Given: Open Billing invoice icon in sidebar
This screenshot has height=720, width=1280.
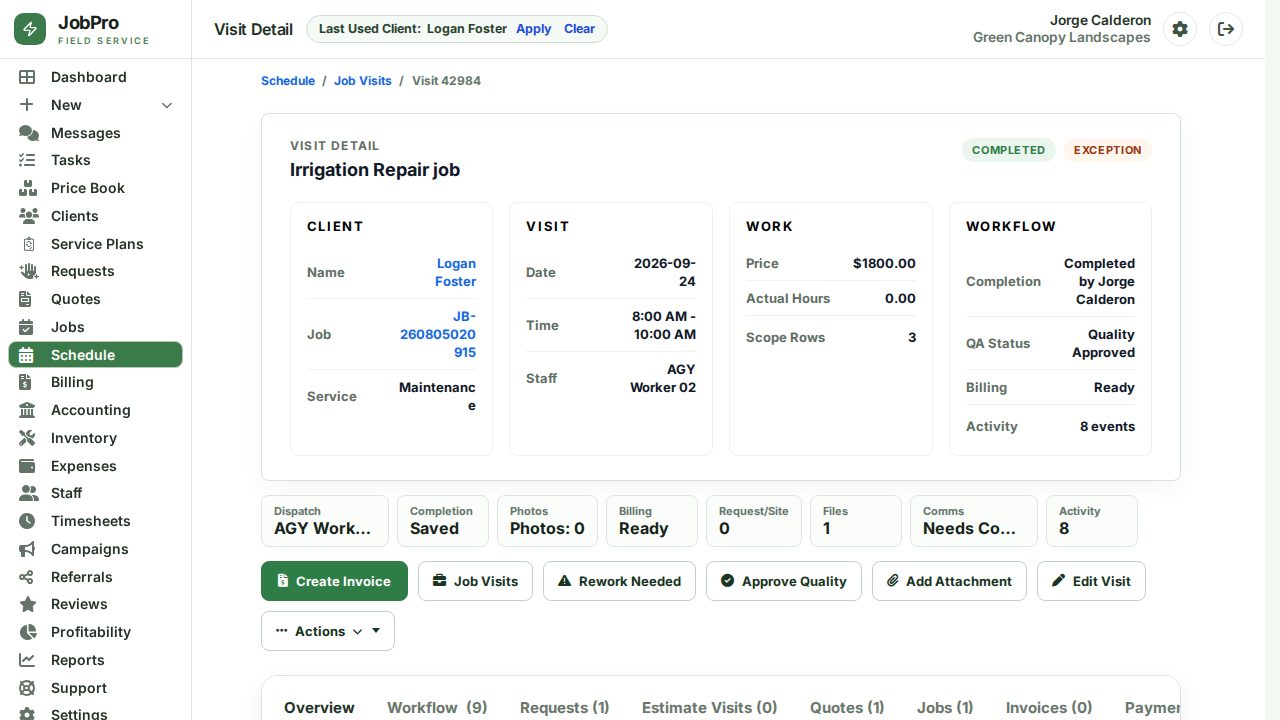Looking at the screenshot, I should tap(27, 382).
